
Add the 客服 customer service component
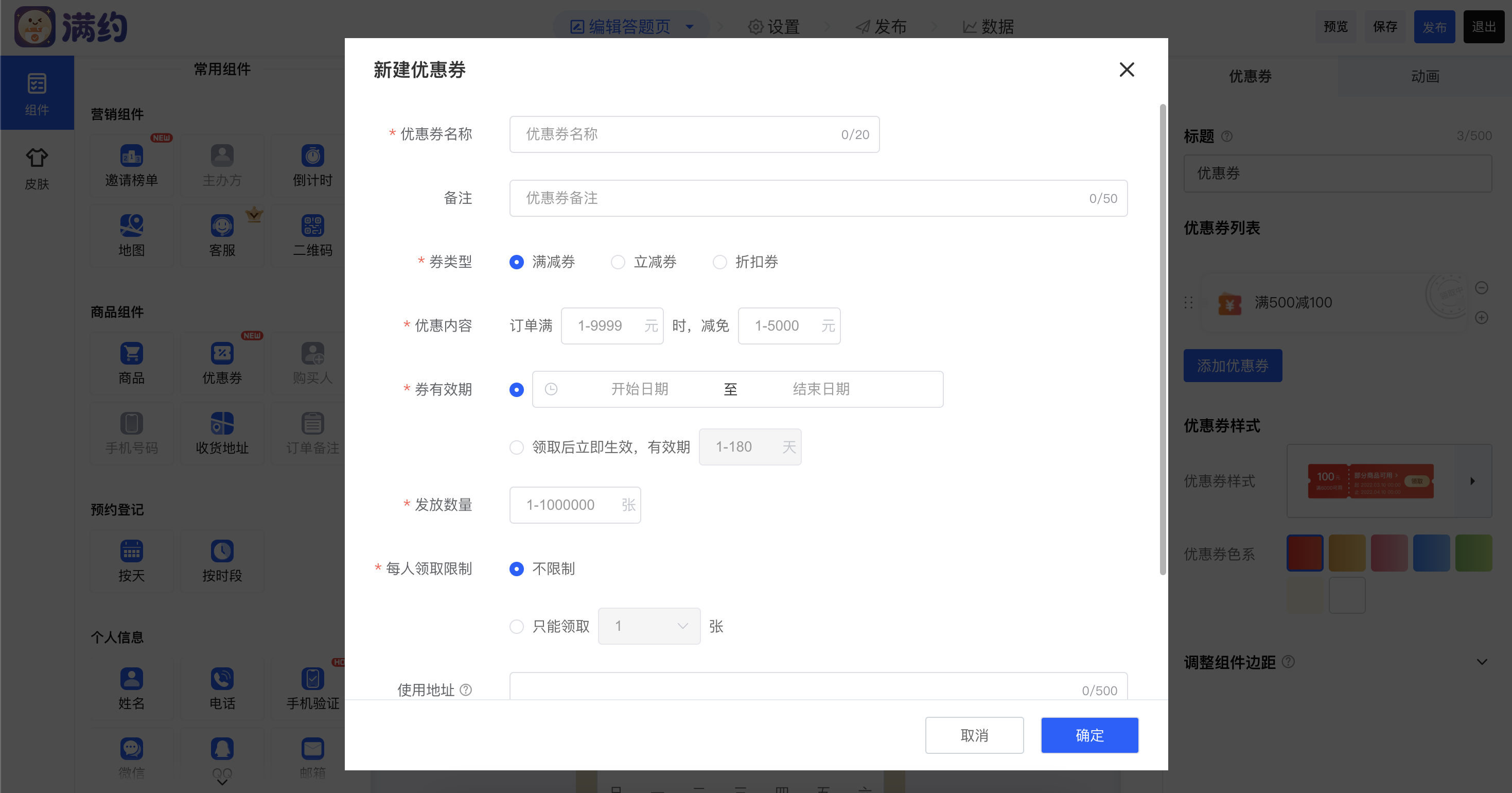click(x=222, y=226)
